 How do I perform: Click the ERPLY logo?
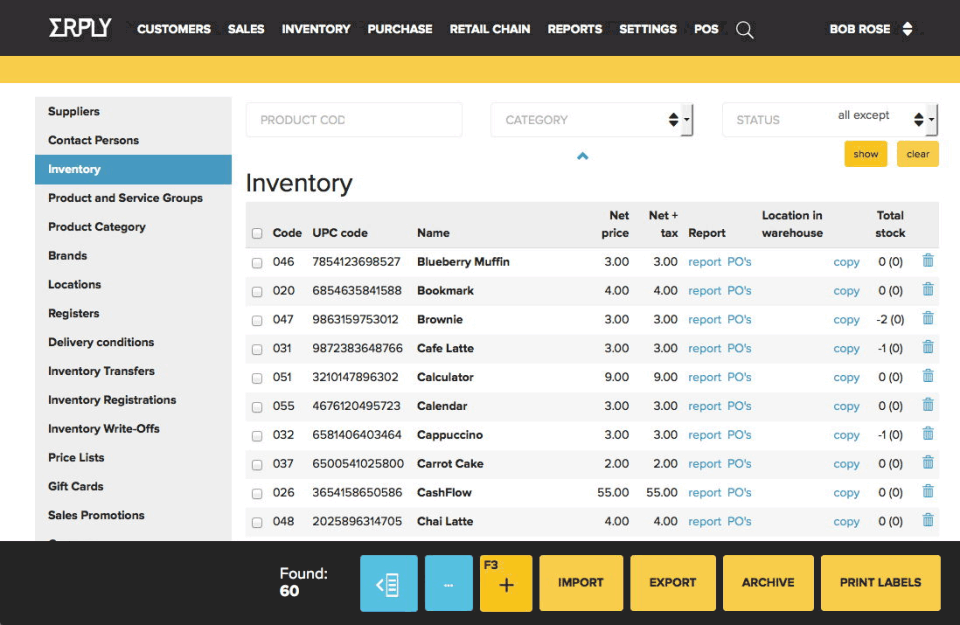coord(78,27)
